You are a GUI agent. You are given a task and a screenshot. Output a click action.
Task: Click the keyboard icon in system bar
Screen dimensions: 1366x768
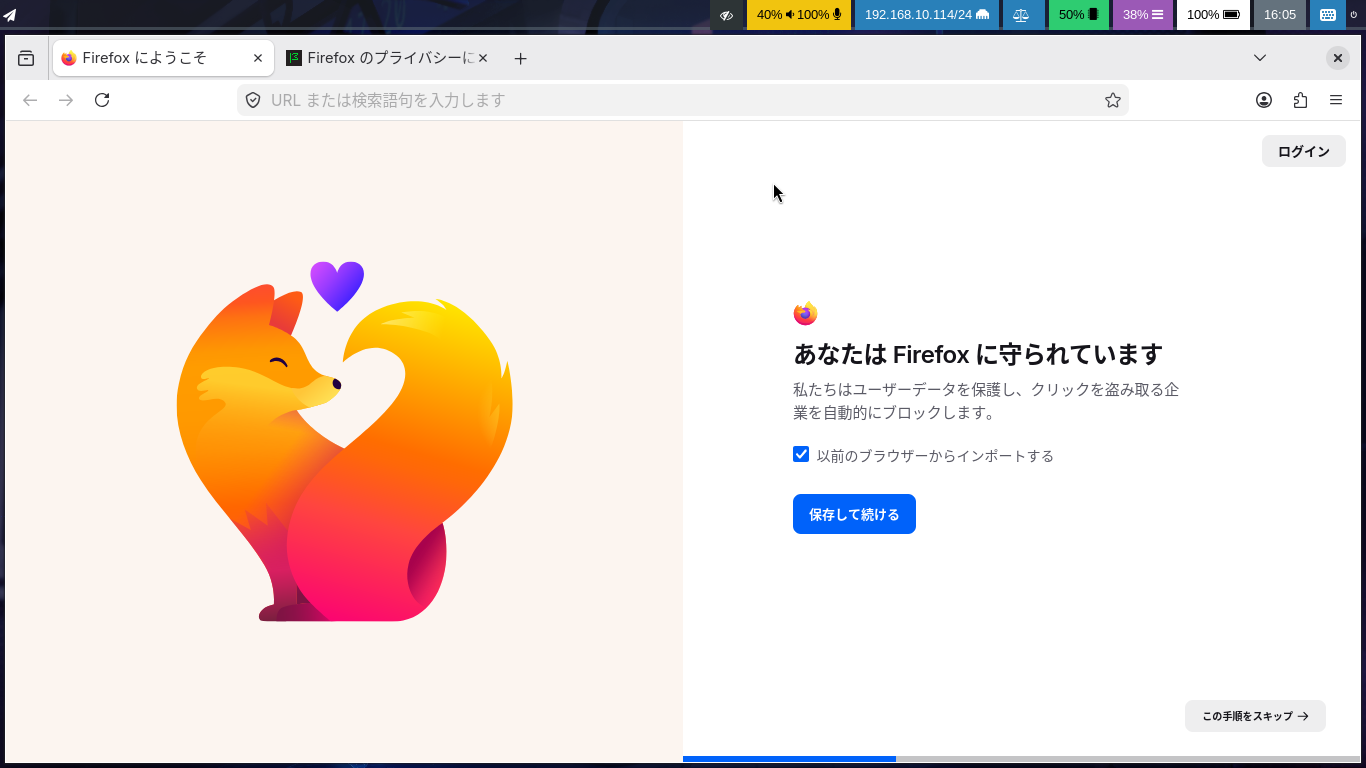[x=1327, y=15]
